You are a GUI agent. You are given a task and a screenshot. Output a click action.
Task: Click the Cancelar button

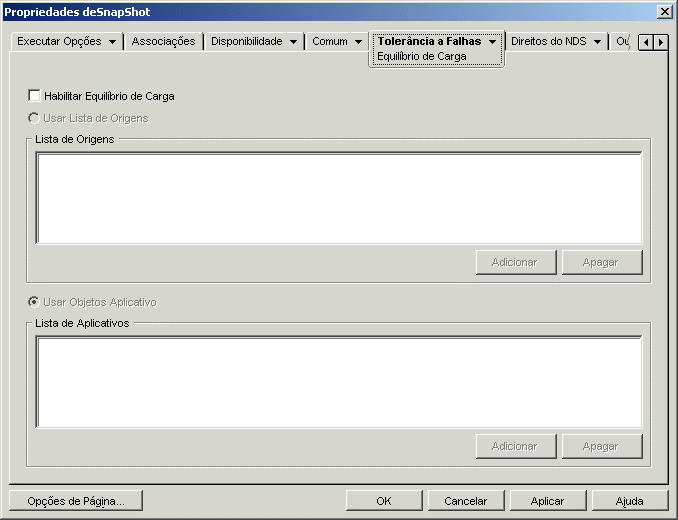tap(466, 501)
